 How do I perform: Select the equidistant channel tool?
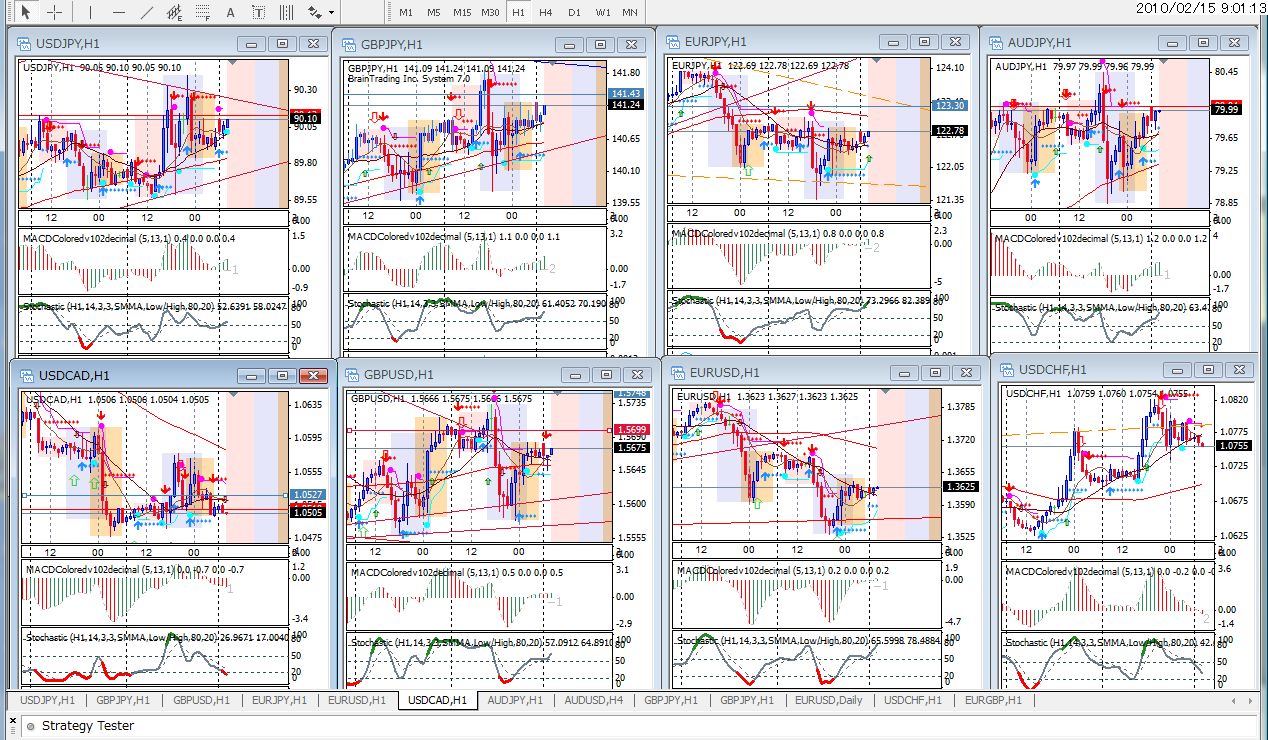click(175, 12)
